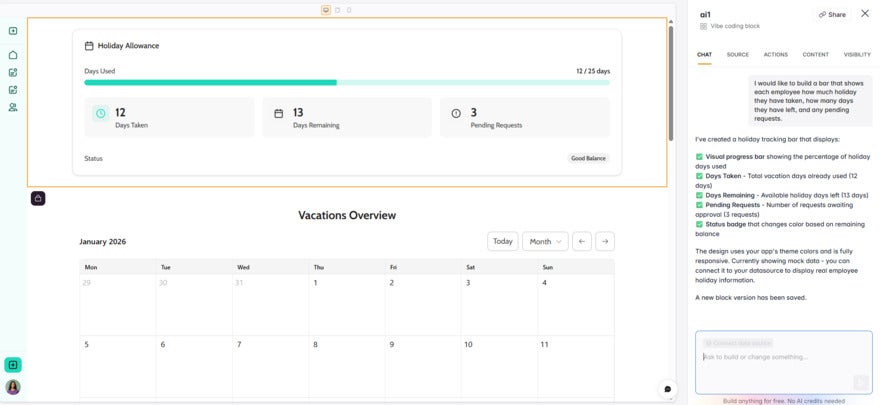880x405 pixels.
Task: Click the dark lock icon below the block
Action: point(38,198)
